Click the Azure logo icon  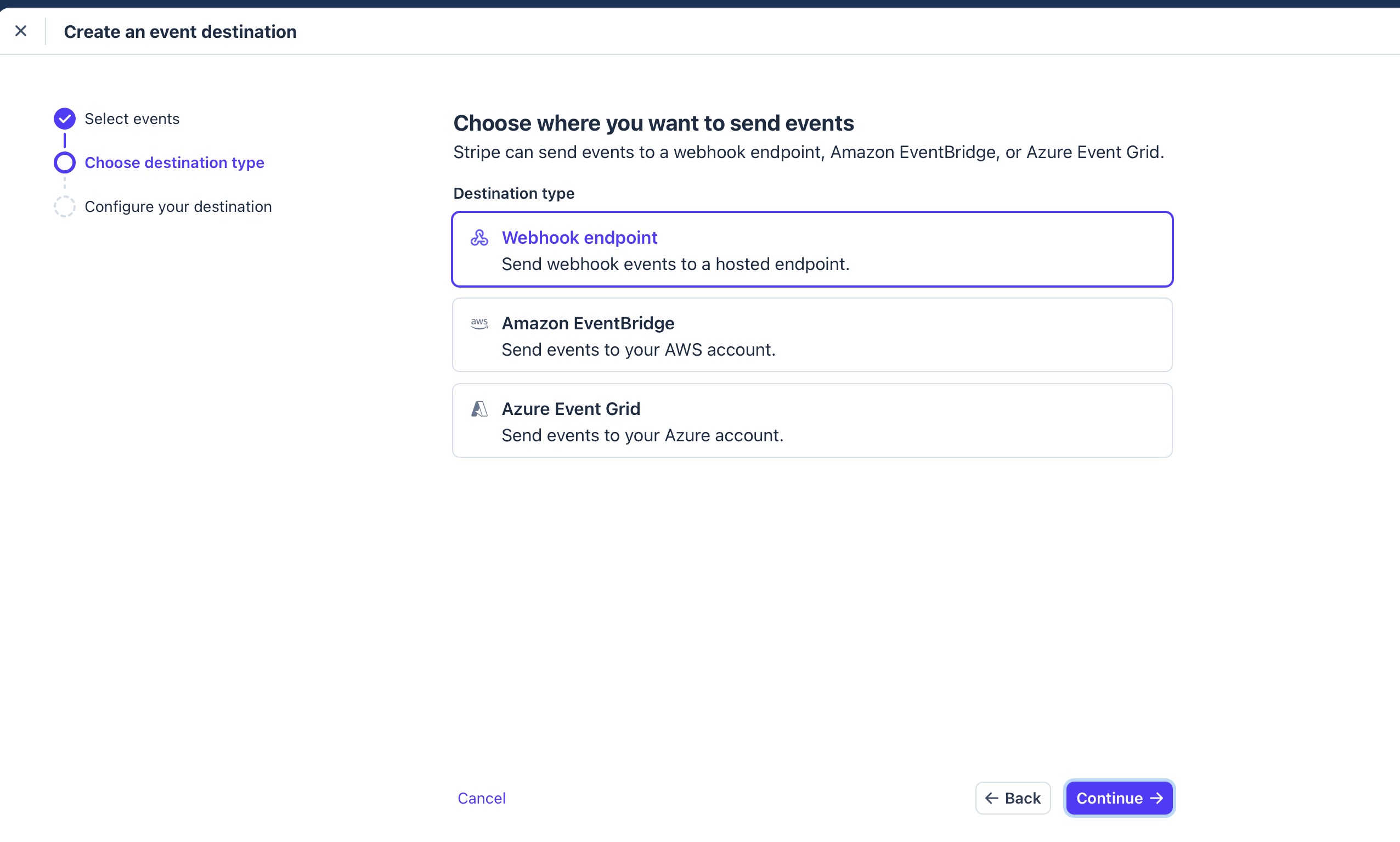(479, 409)
